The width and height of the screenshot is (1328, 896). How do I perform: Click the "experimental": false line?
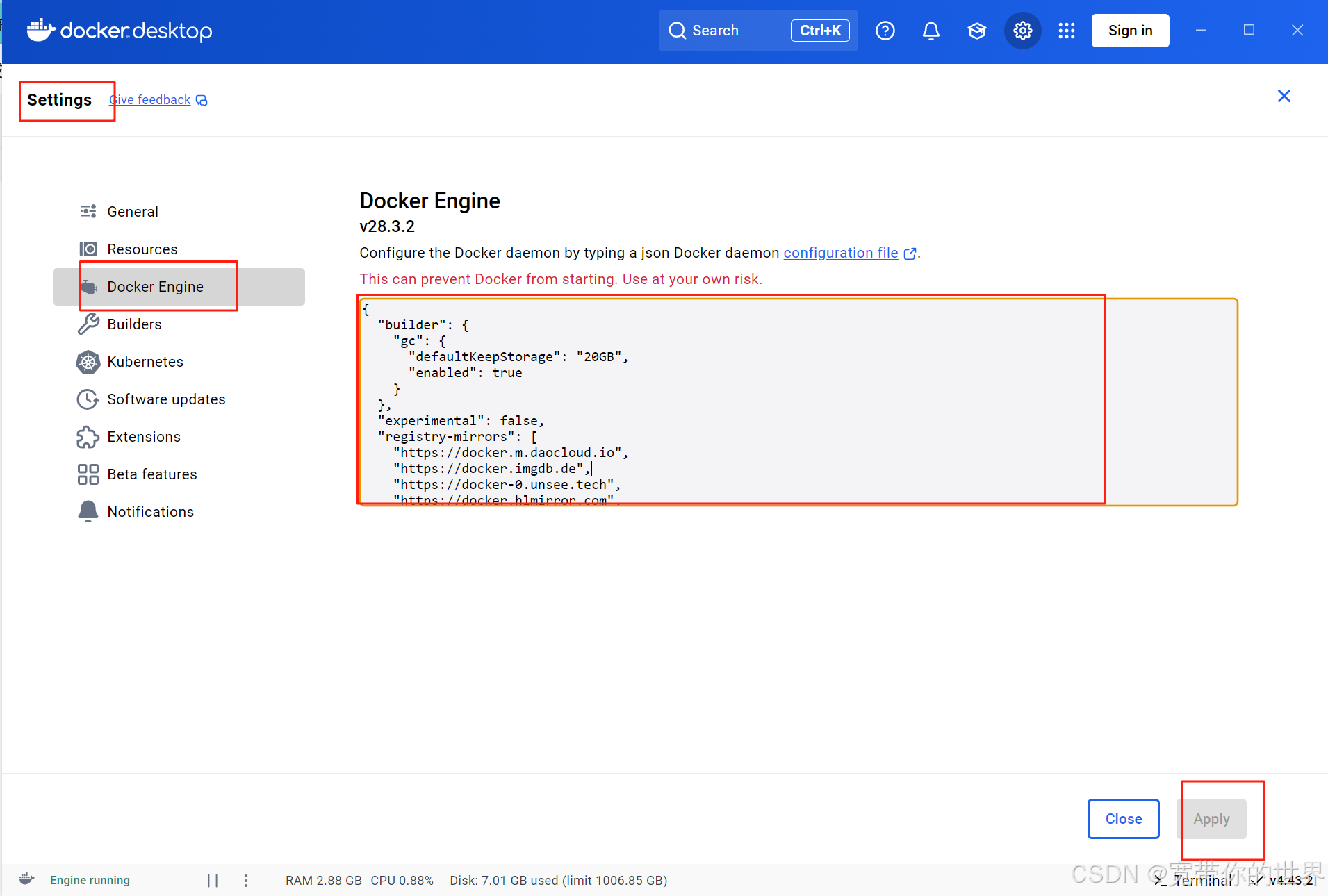(x=461, y=420)
